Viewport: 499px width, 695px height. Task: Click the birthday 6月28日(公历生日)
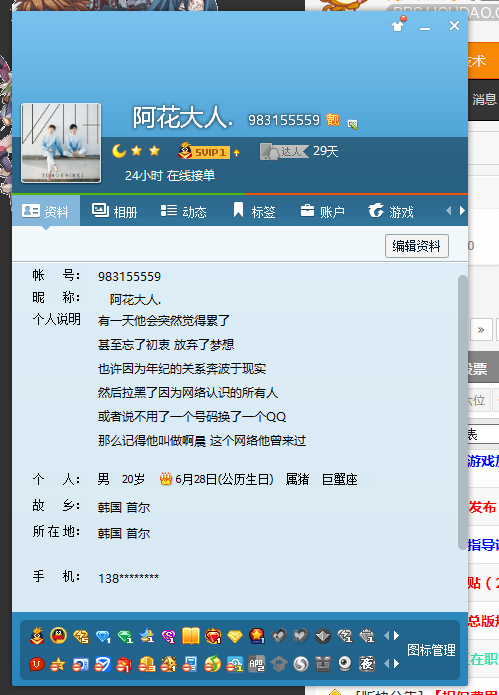pos(224,479)
